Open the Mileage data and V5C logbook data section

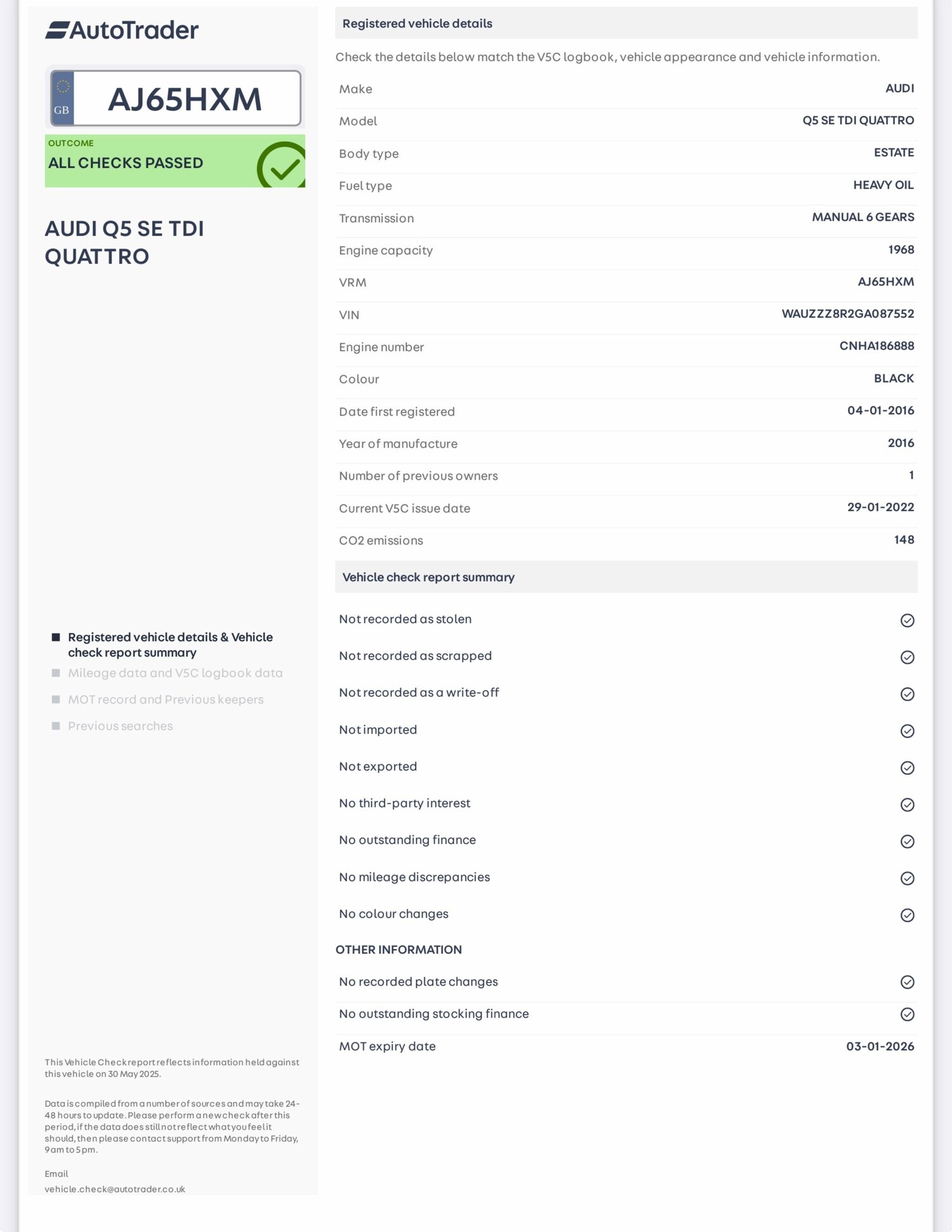pos(175,673)
